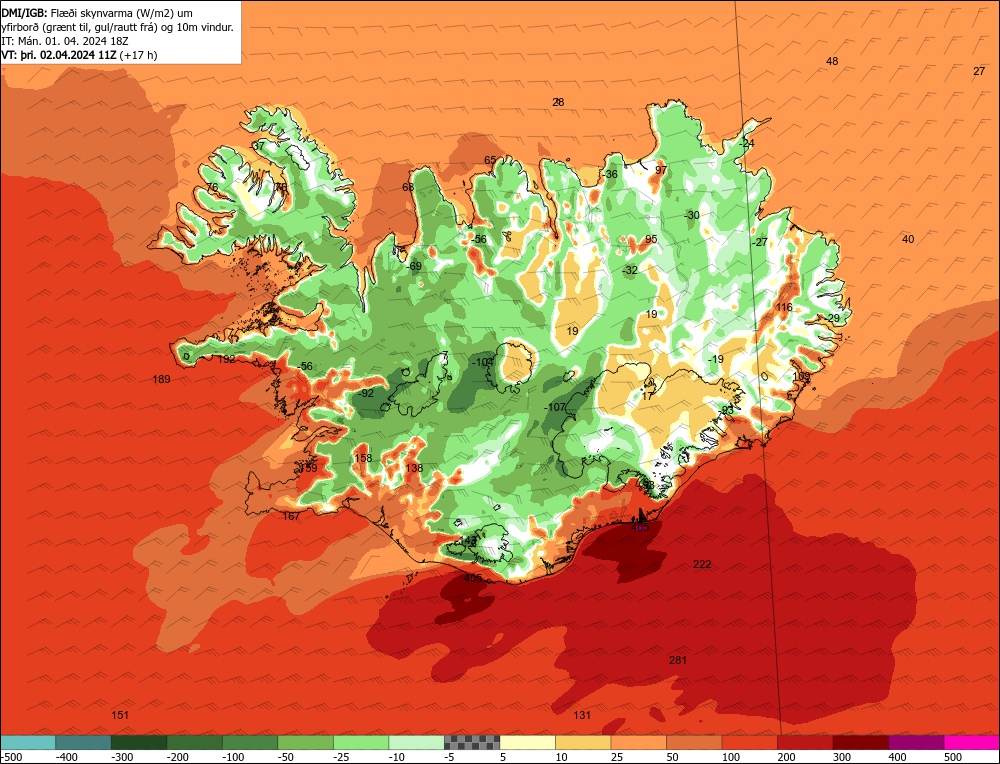Click the map value '95' in the northern highlands
This screenshot has width=1000, height=764.
(x=651, y=239)
